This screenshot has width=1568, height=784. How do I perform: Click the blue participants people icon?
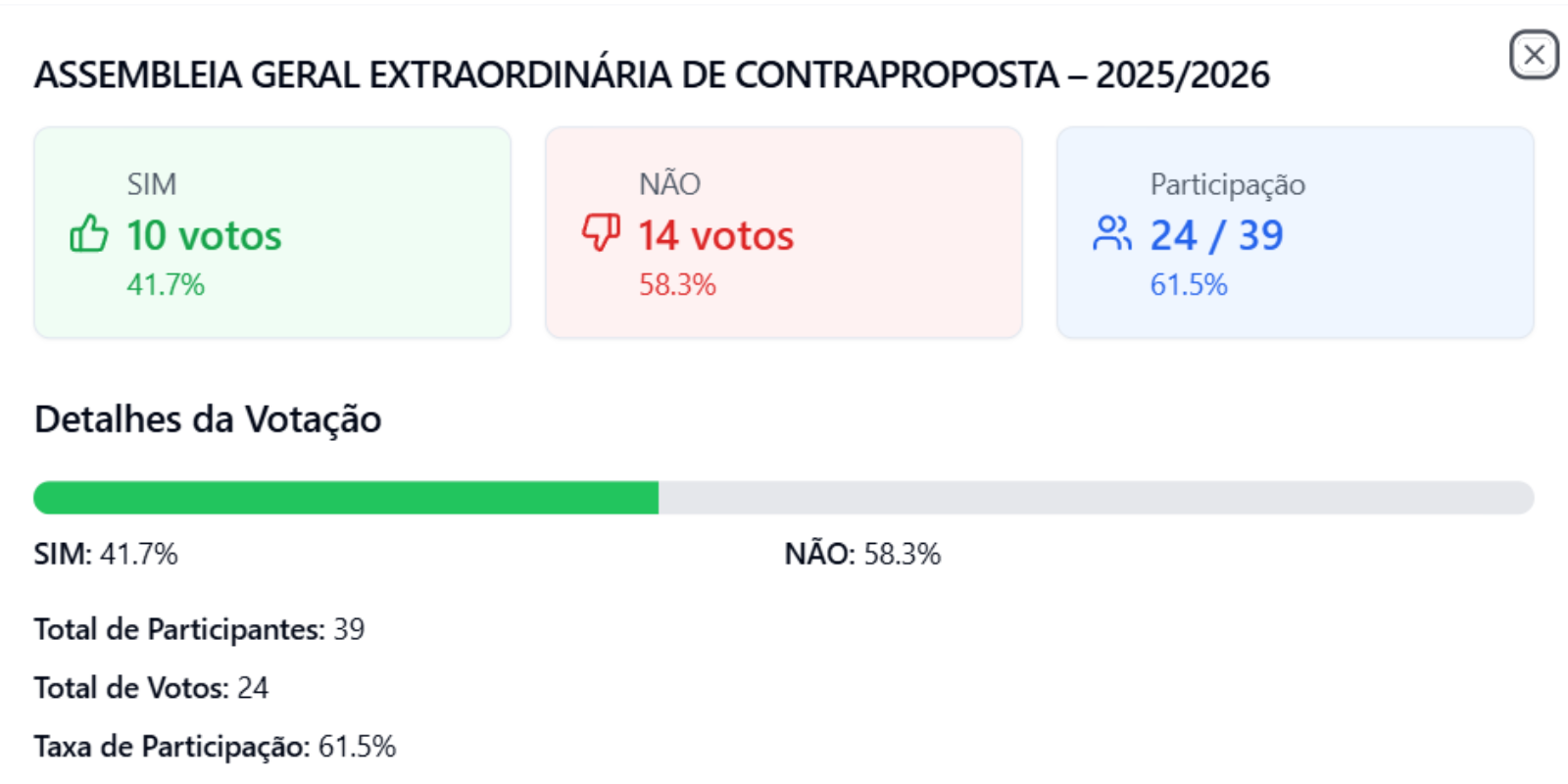[1112, 233]
